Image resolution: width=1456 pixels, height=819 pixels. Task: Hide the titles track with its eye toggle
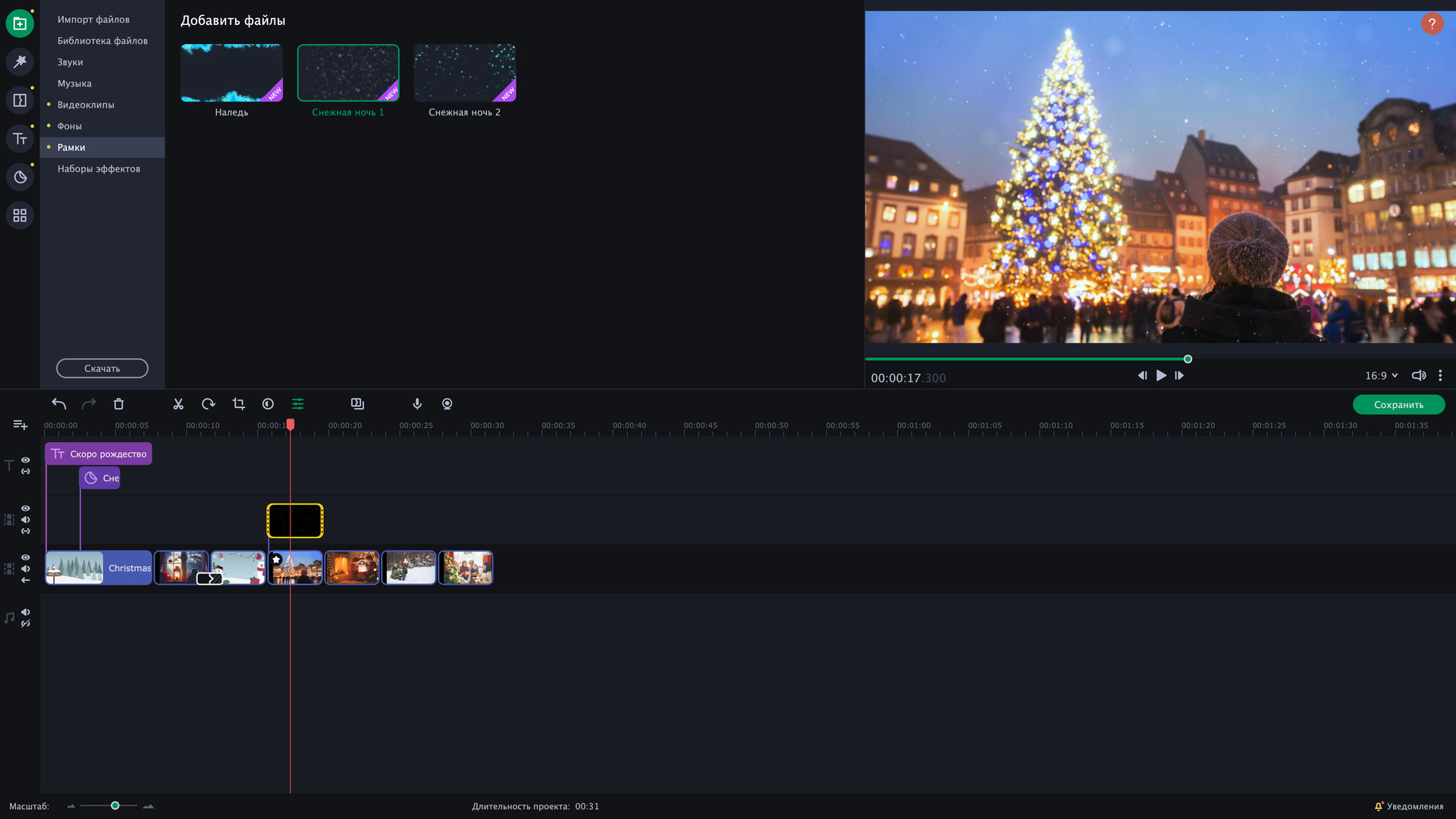(25, 460)
